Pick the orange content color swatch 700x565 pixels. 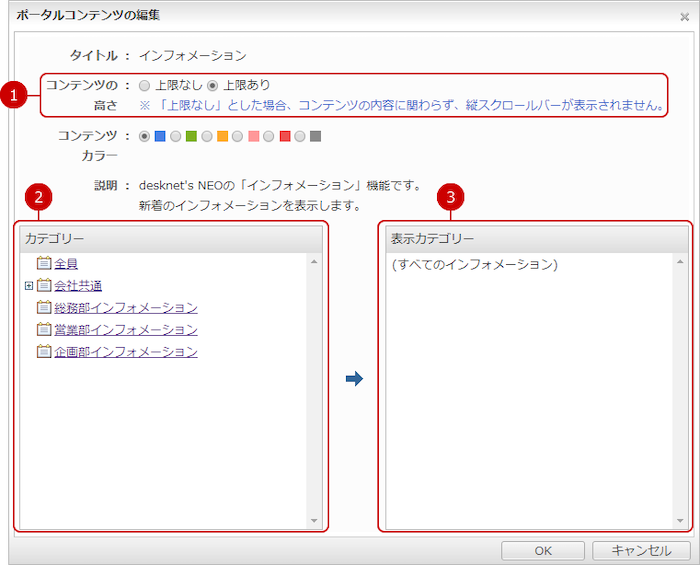(222, 136)
